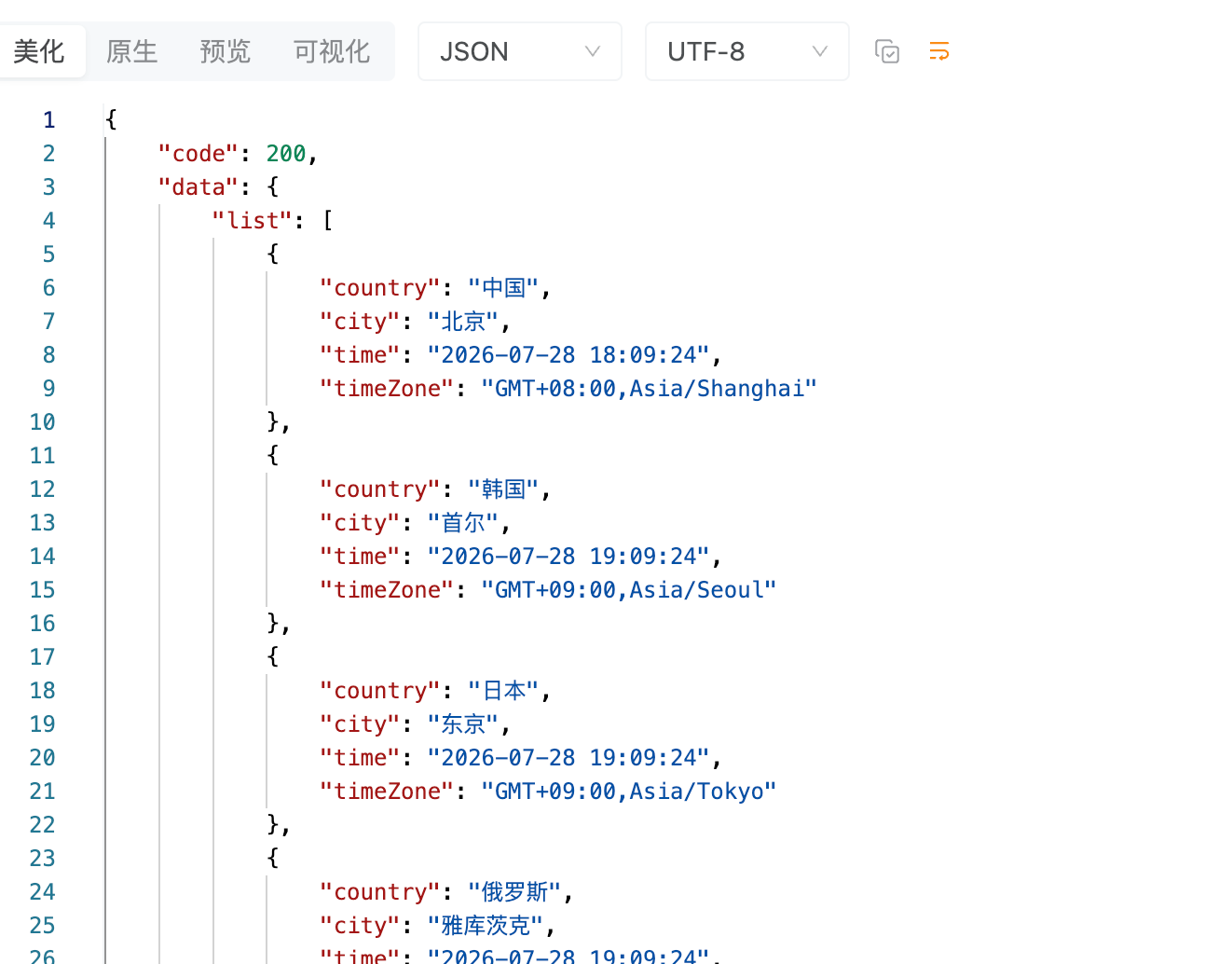Click the chevron arrow in the UTF-8 selector
The height and width of the screenshot is (964, 1232).
click(x=820, y=51)
